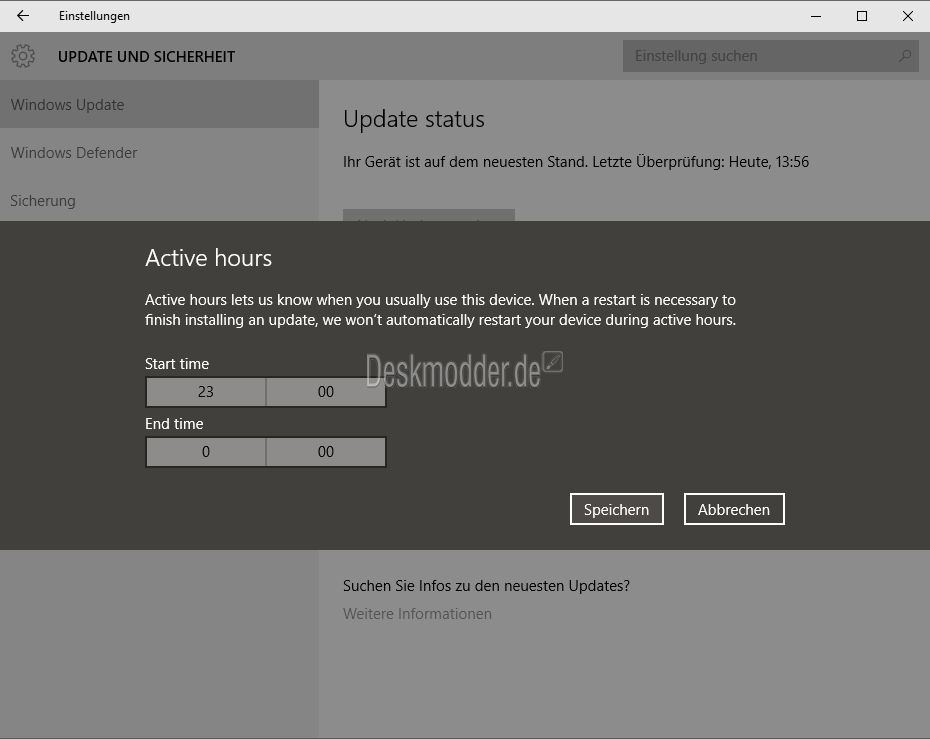Open Weitere Informationen link

point(417,614)
